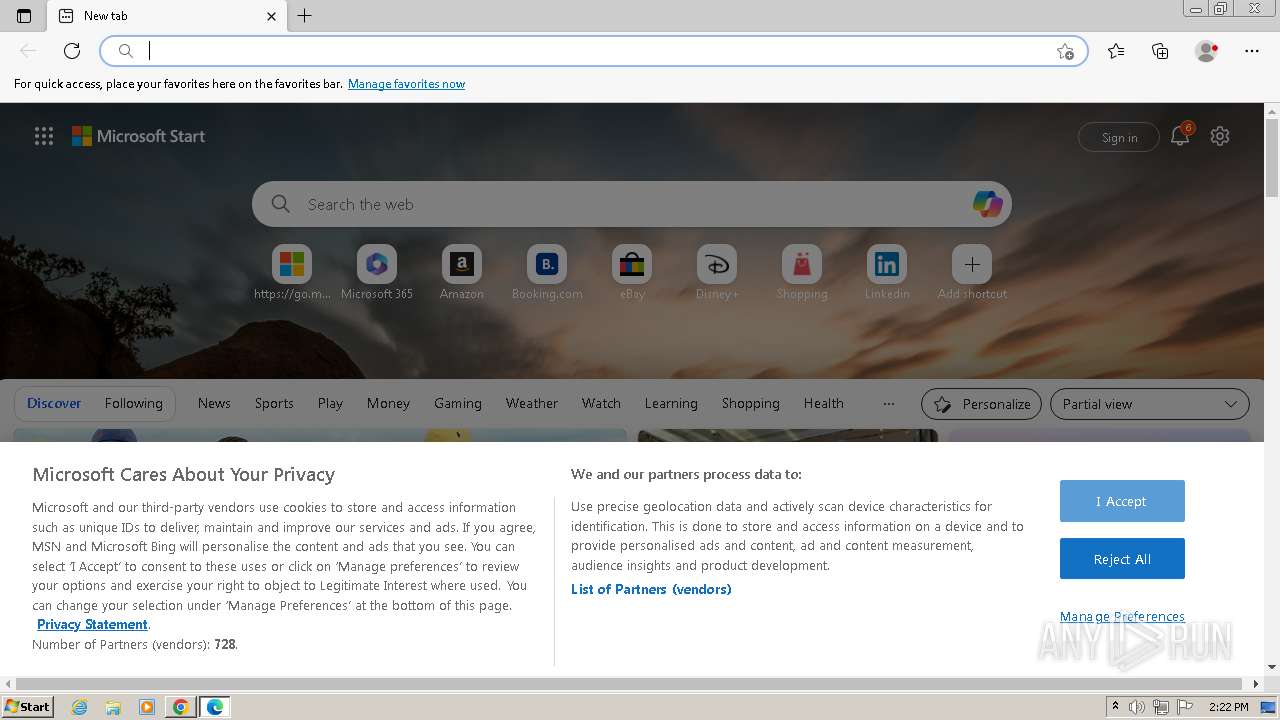Open the Action Center flag icon in the tray
This screenshot has width=1280, height=720.
[x=1185, y=707]
